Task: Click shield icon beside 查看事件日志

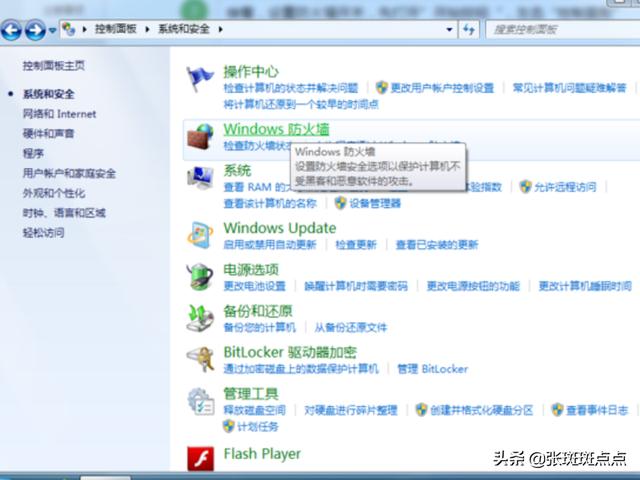Action: (557, 410)
